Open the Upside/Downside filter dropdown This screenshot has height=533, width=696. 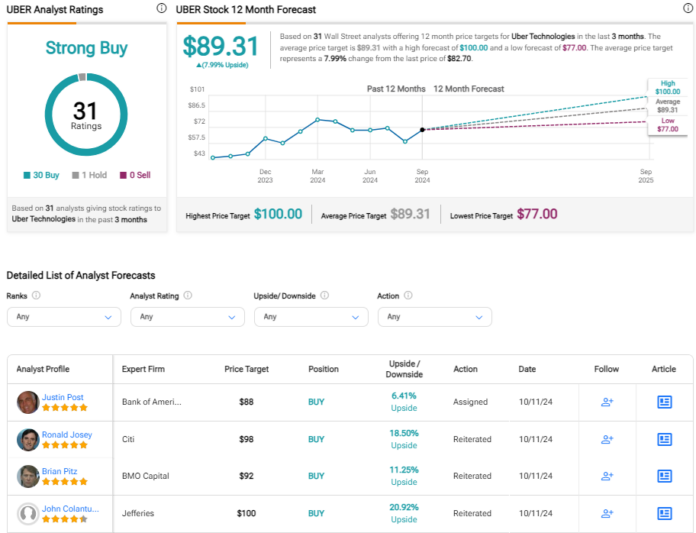pos(310,317)
